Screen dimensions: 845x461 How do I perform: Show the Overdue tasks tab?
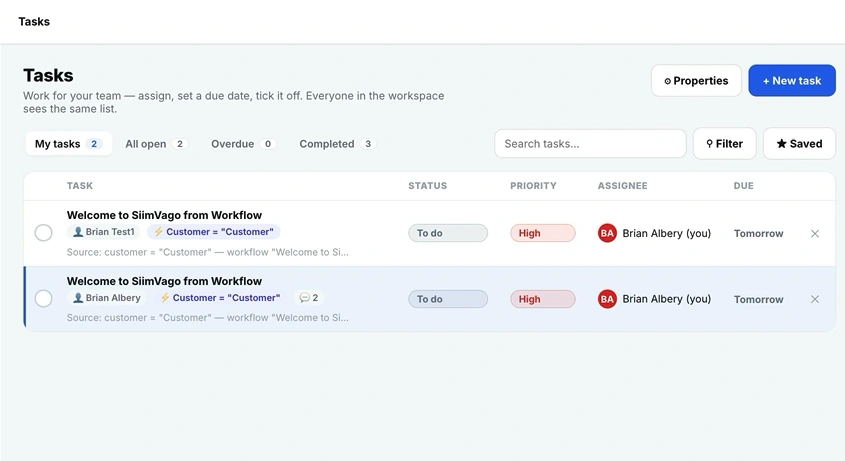[x=243, y=144]
